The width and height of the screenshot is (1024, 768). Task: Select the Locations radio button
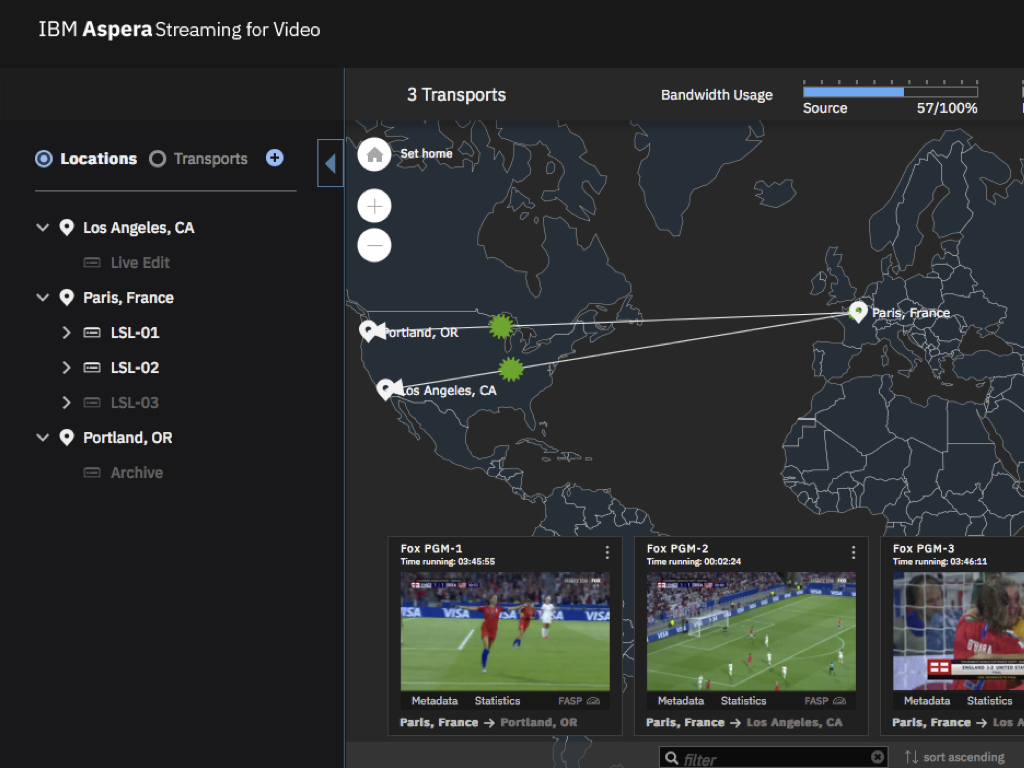click(44, 159)
